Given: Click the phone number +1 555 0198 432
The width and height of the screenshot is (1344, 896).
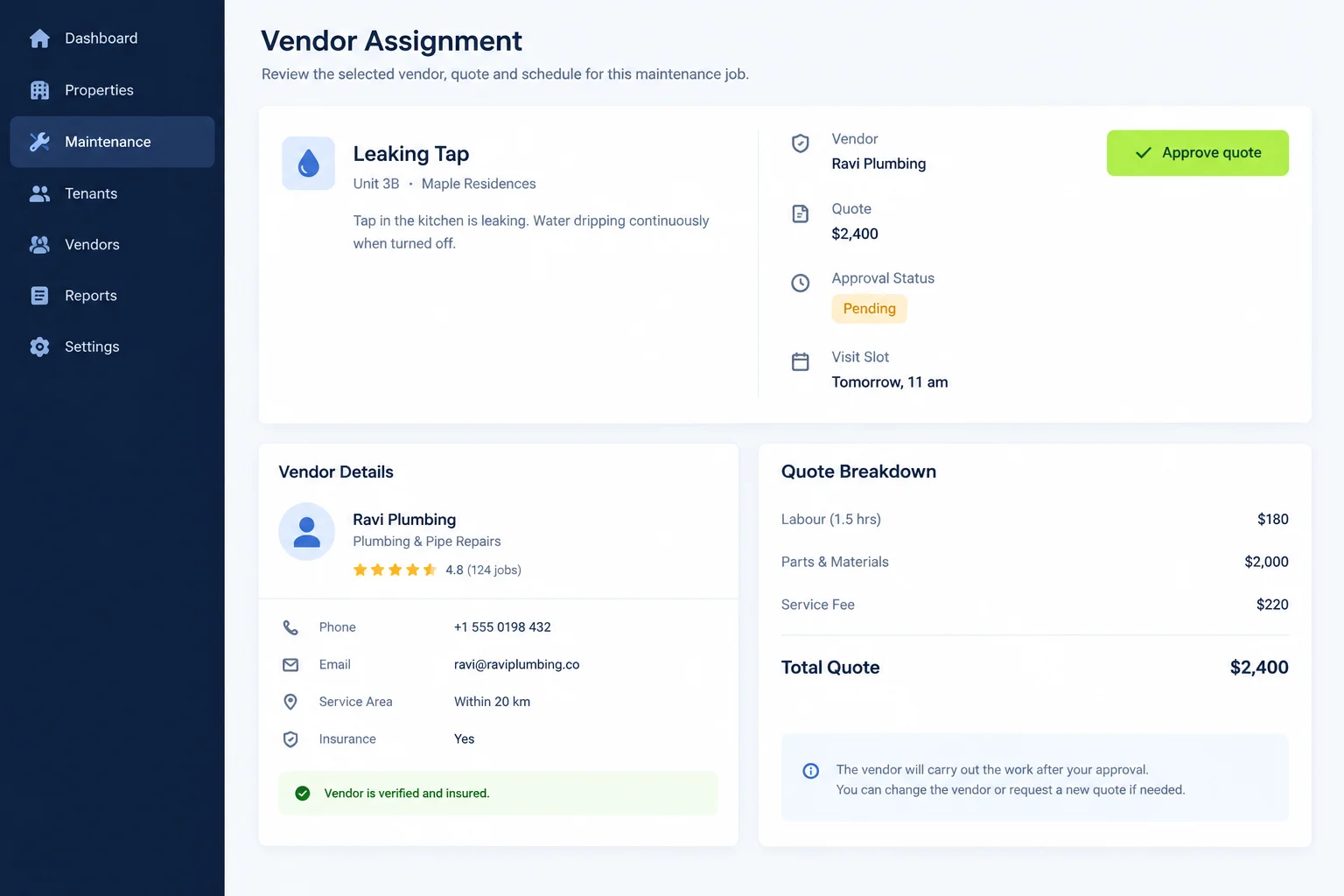Looking at the screenshot, I should point(502,627).
